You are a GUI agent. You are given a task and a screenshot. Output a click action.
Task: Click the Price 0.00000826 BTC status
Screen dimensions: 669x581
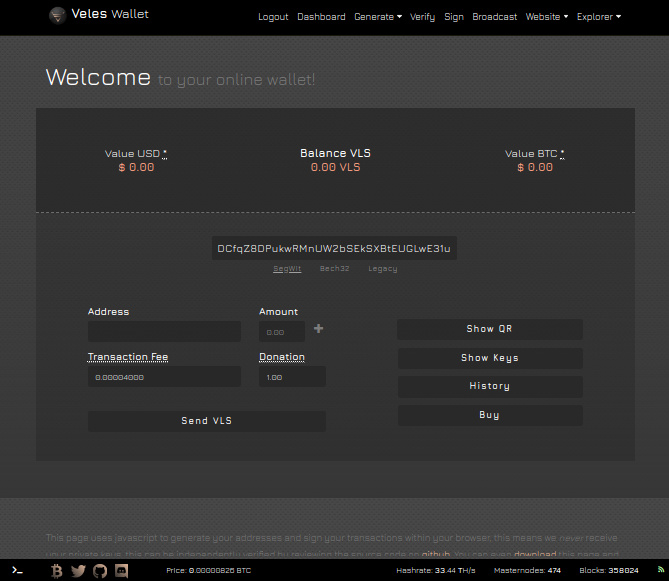[209, 570]
